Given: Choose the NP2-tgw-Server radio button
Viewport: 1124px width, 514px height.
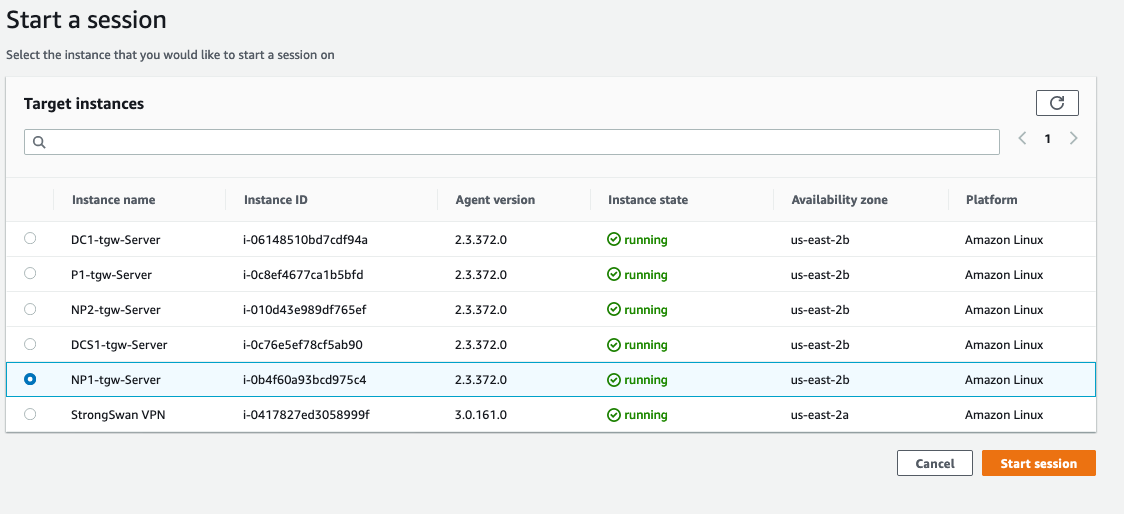Looking at the screenshot, I should click(x=30, y=309).
